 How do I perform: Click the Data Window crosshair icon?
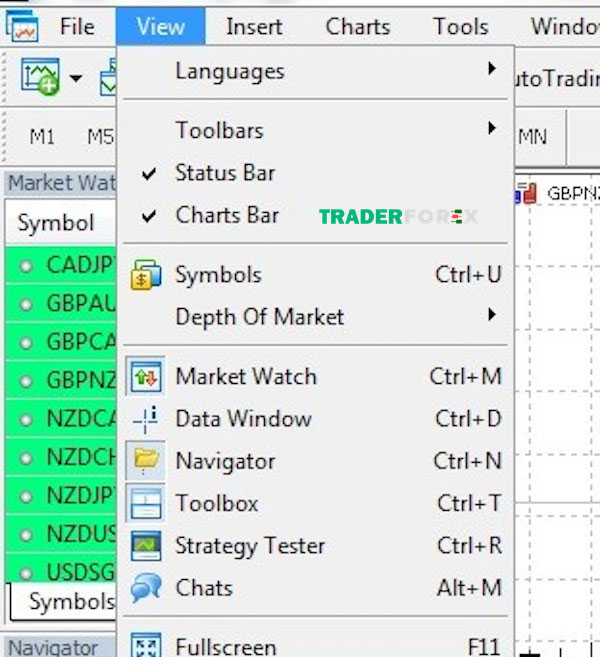tap(145, 419)
